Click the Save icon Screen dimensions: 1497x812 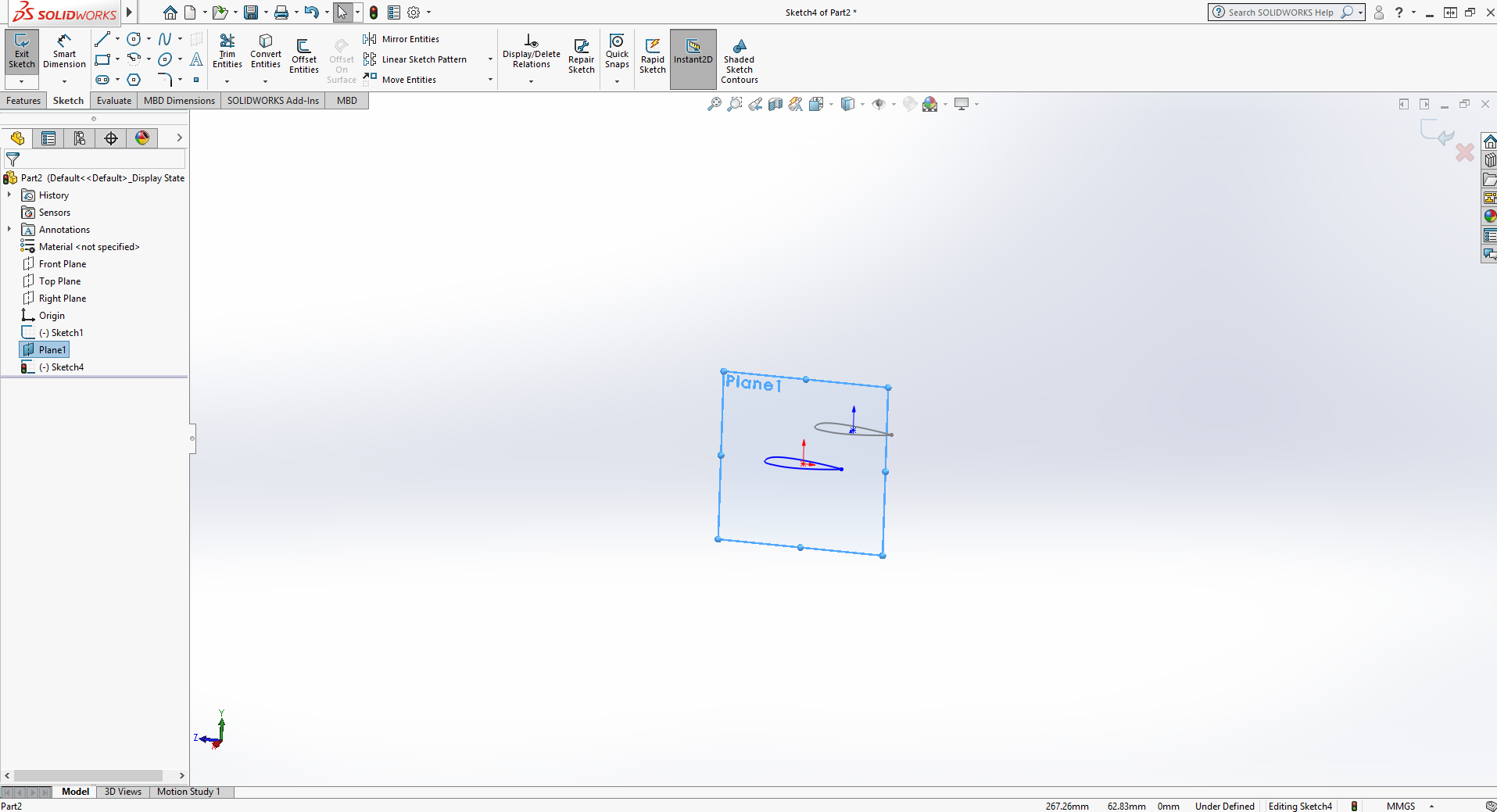pyautogui.click(x=251, y=13)
